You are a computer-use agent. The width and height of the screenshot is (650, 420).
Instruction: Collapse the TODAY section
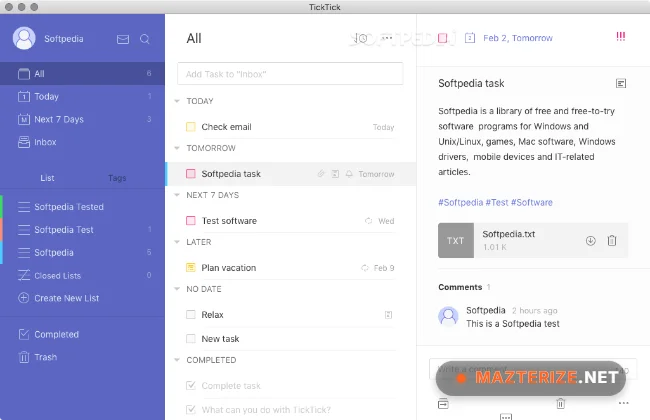click(x=177, y=101)
